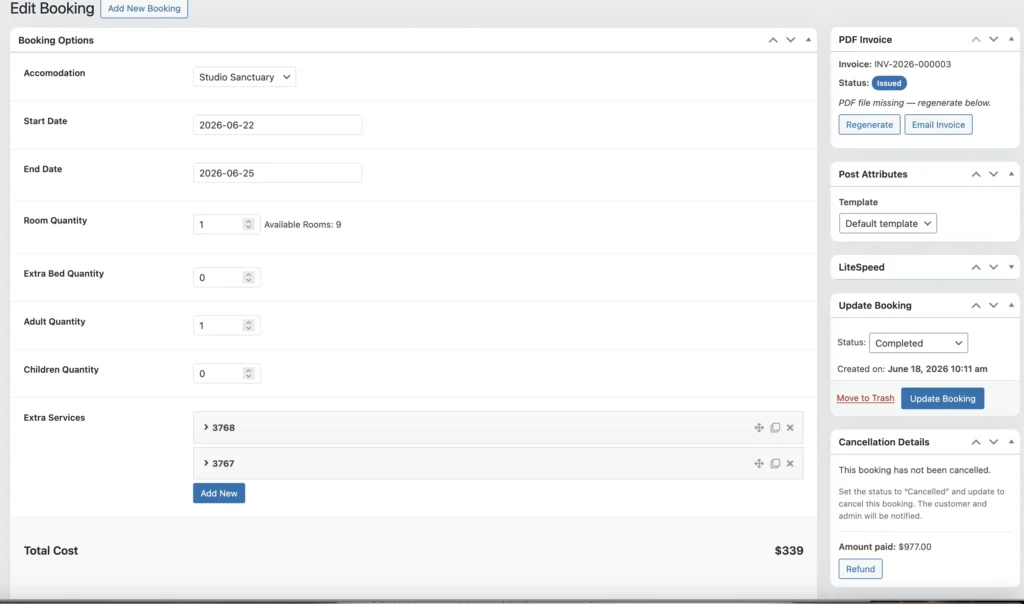The width and height of the screenshot is (1024, 604).
Task: Collapse the Update Booking panel
Action: (x=1011, y=306)
